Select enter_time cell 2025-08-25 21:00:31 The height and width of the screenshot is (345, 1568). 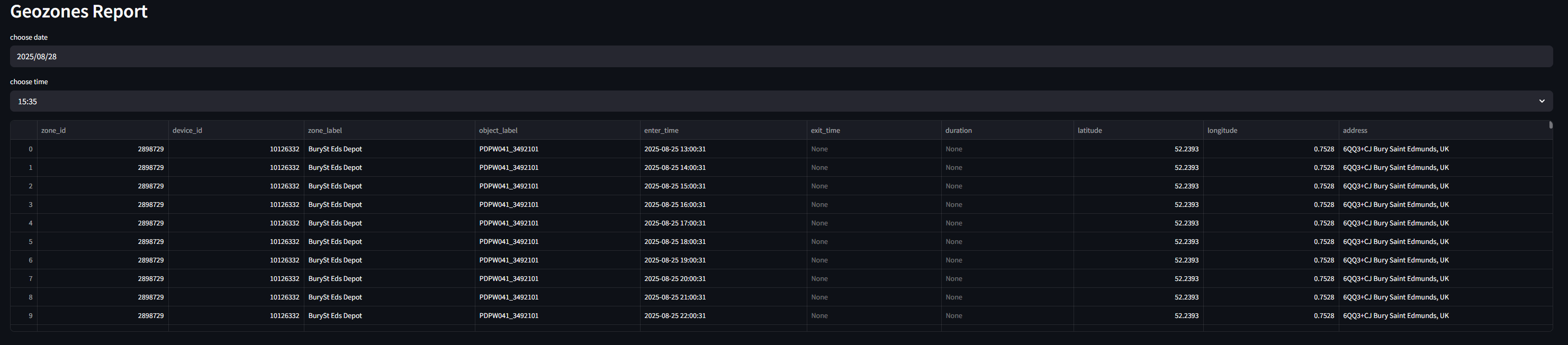674,297
